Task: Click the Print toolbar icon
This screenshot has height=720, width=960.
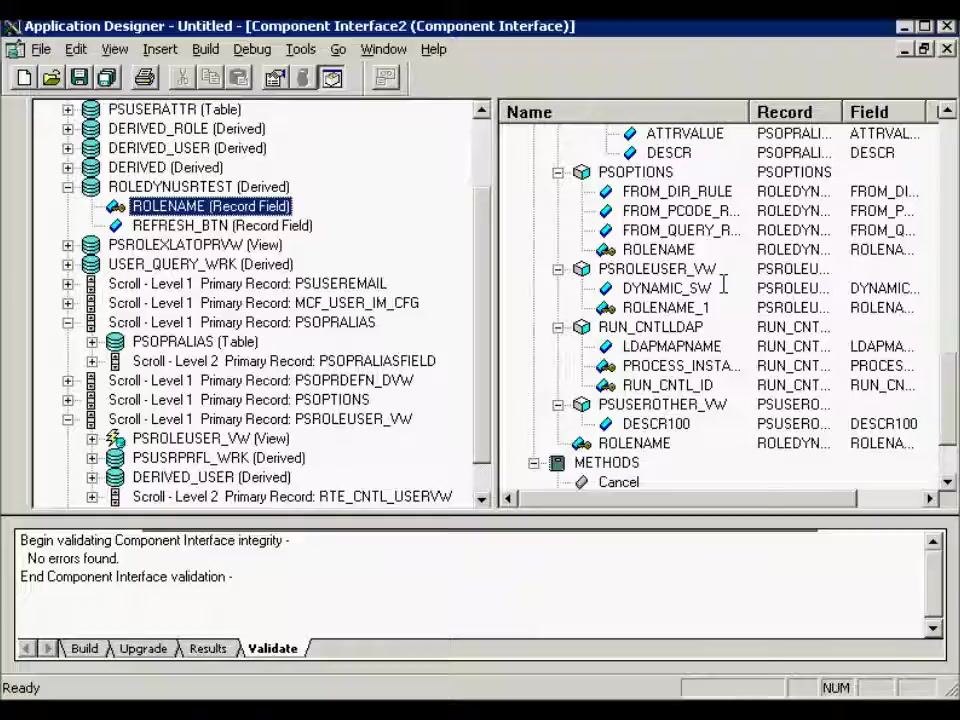Action: (x=144, y=78)
